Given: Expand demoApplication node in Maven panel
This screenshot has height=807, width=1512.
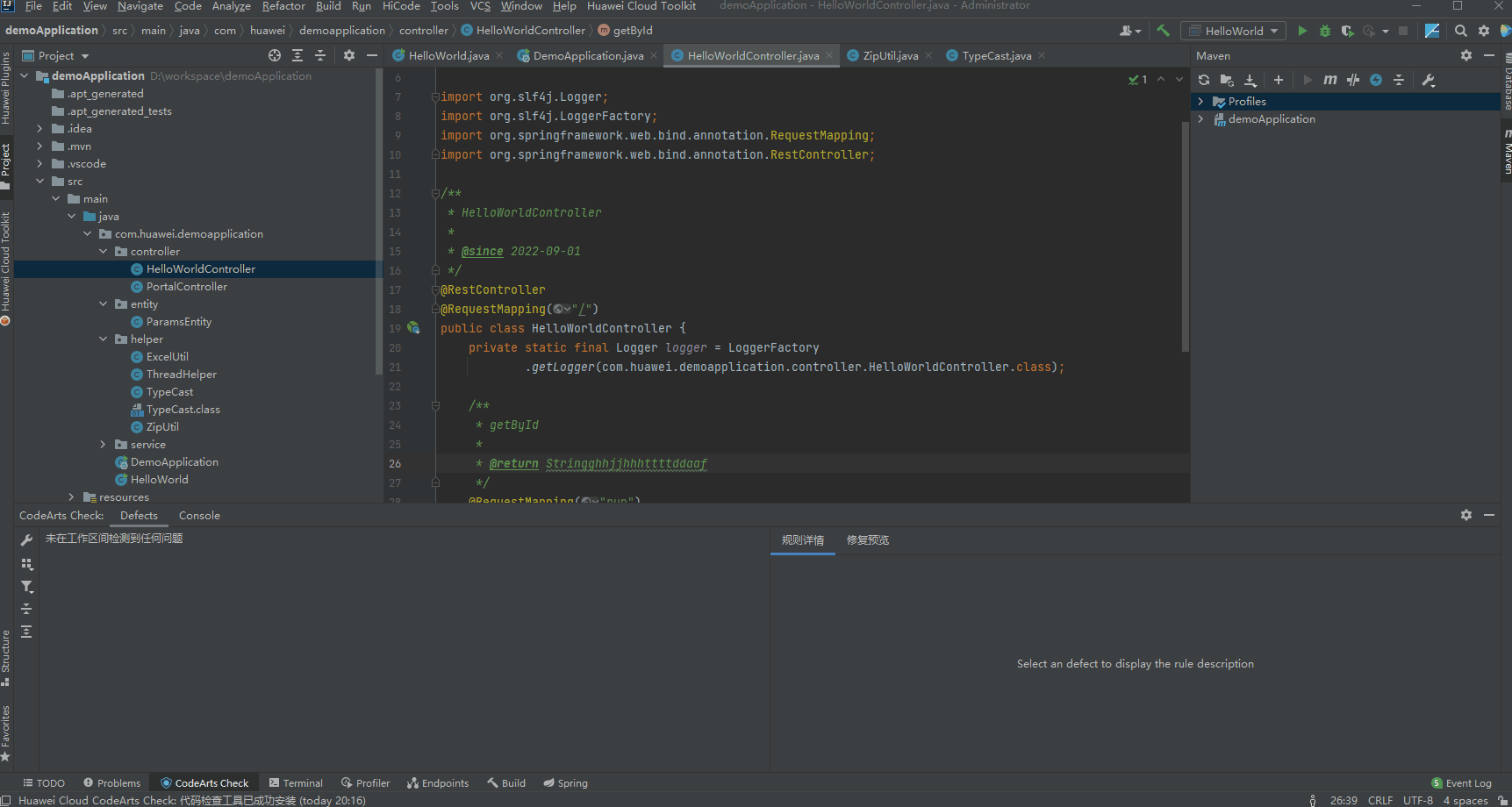Looking at the screenshot, I should [x=1200, y=119].
